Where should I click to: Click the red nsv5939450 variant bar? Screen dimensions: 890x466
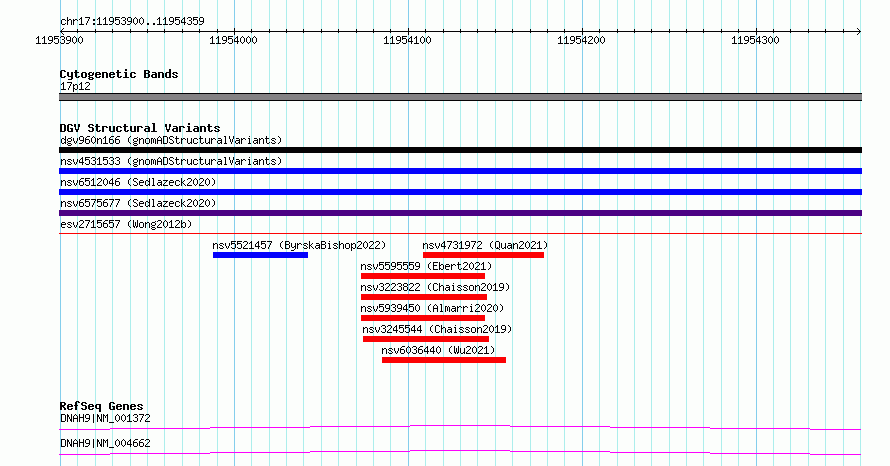[x=423, y=318]
